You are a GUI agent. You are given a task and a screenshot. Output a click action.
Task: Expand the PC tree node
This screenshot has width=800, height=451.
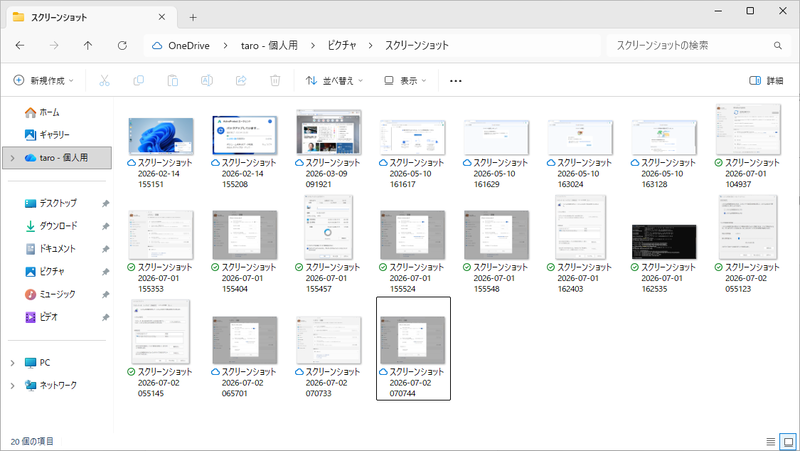tap(13, 363)
